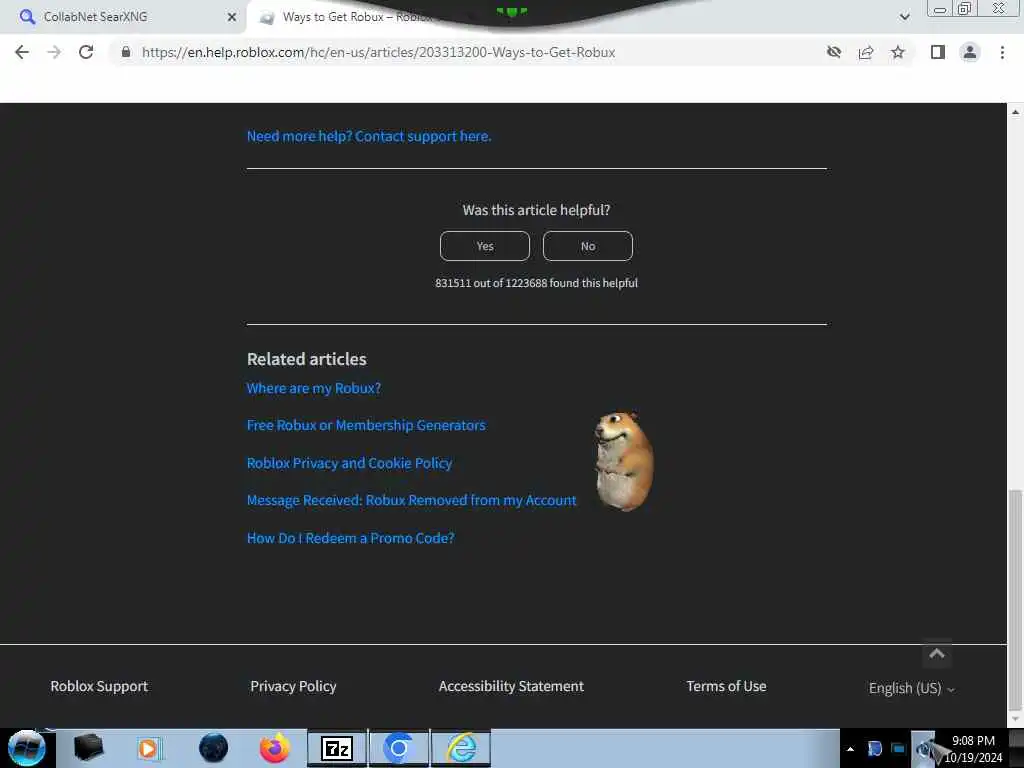Open 7-Zip from the taskbar

pos(337,748)
